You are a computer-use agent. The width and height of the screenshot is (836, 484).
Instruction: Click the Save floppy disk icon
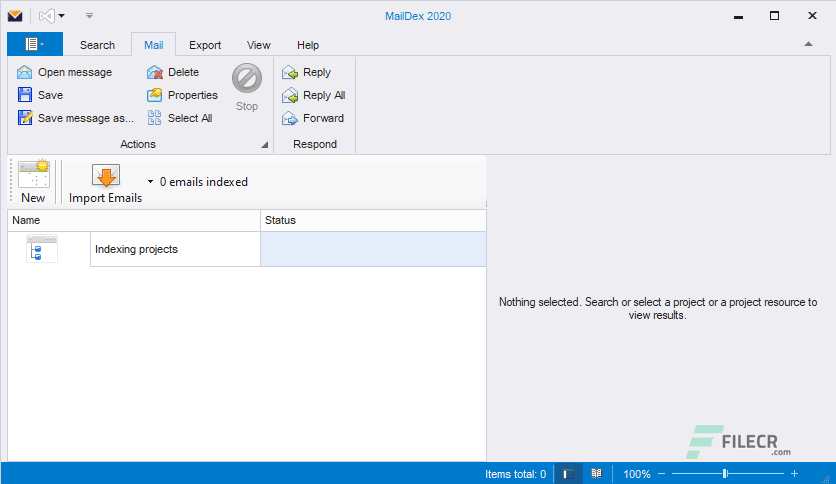pos(25,95)
